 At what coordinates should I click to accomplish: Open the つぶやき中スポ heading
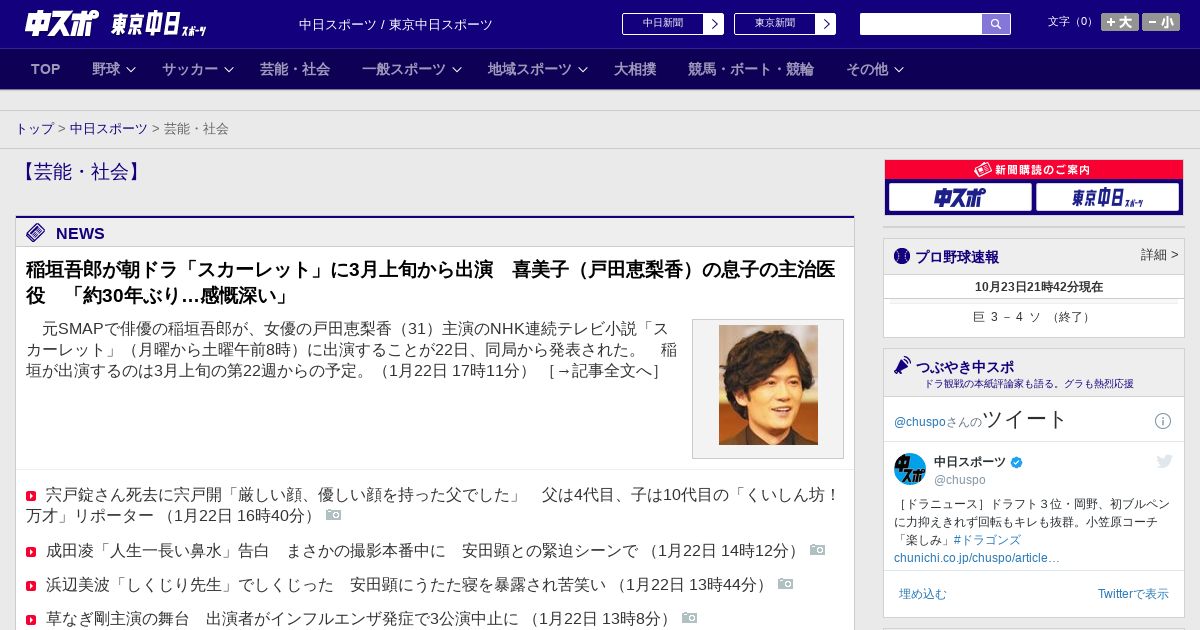[x=965, y=367]
